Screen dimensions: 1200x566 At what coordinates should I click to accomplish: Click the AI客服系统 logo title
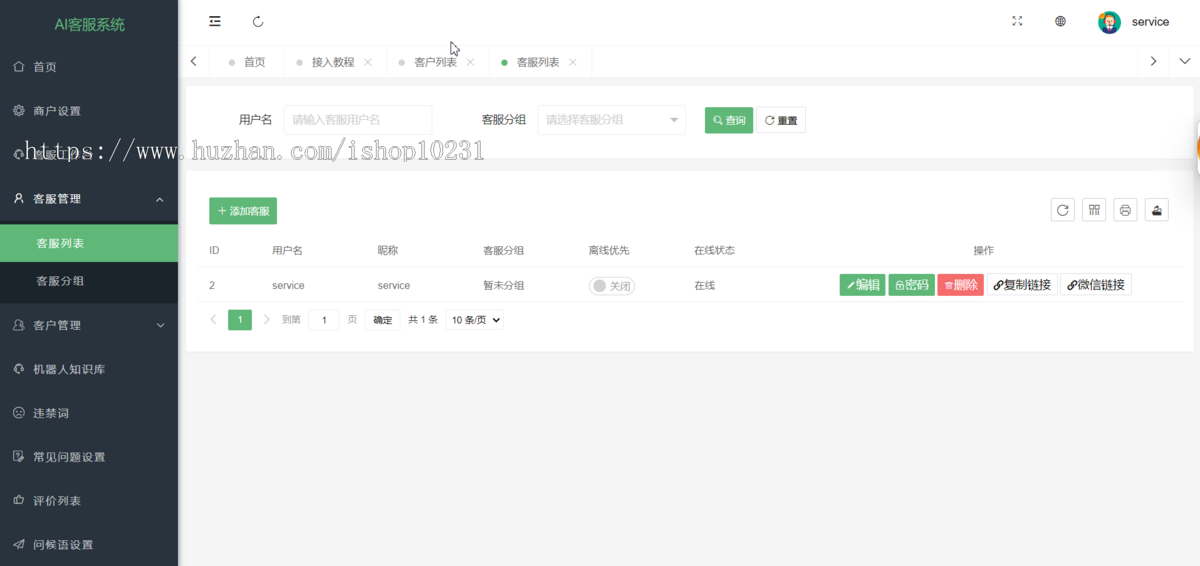tap(90, 24)
